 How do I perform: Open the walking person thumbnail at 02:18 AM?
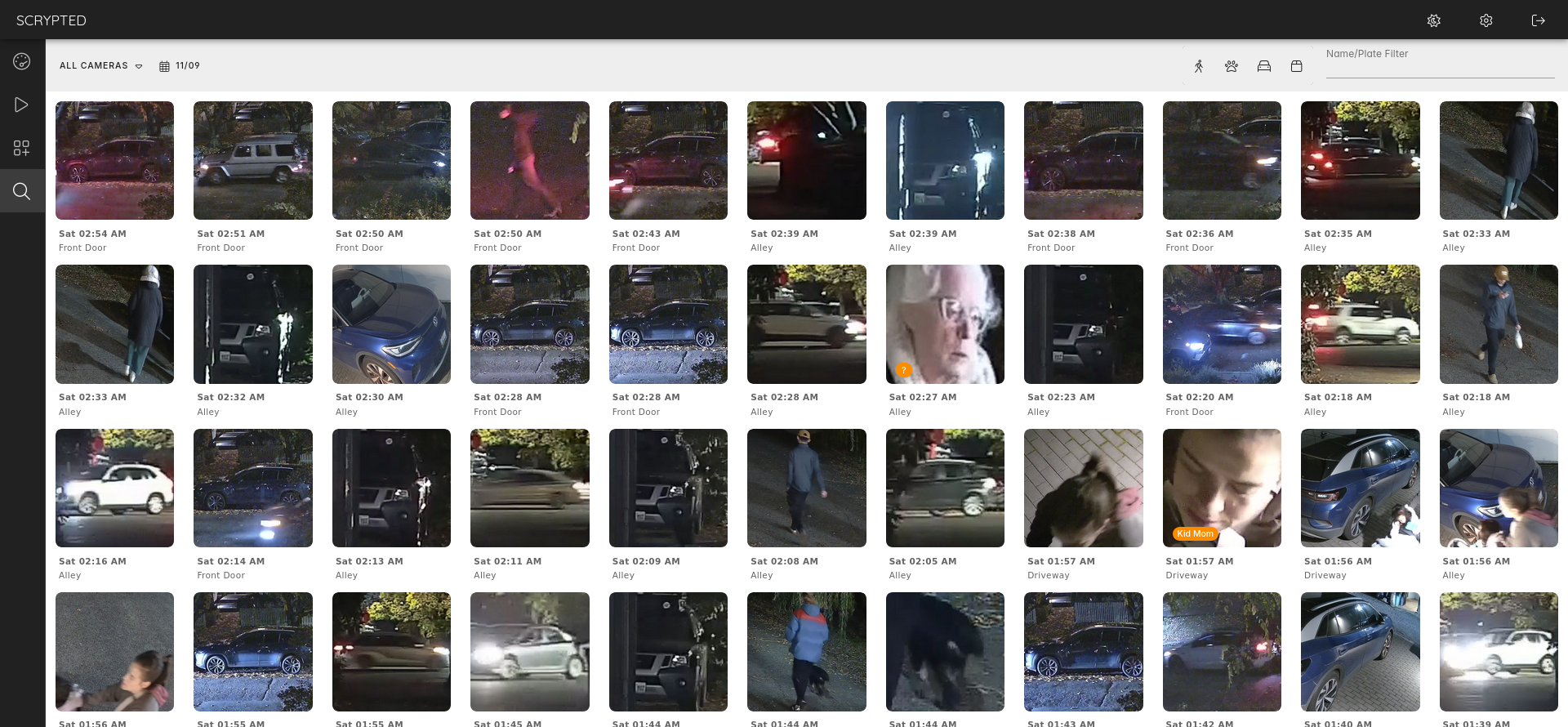[x=1499, y=324]
